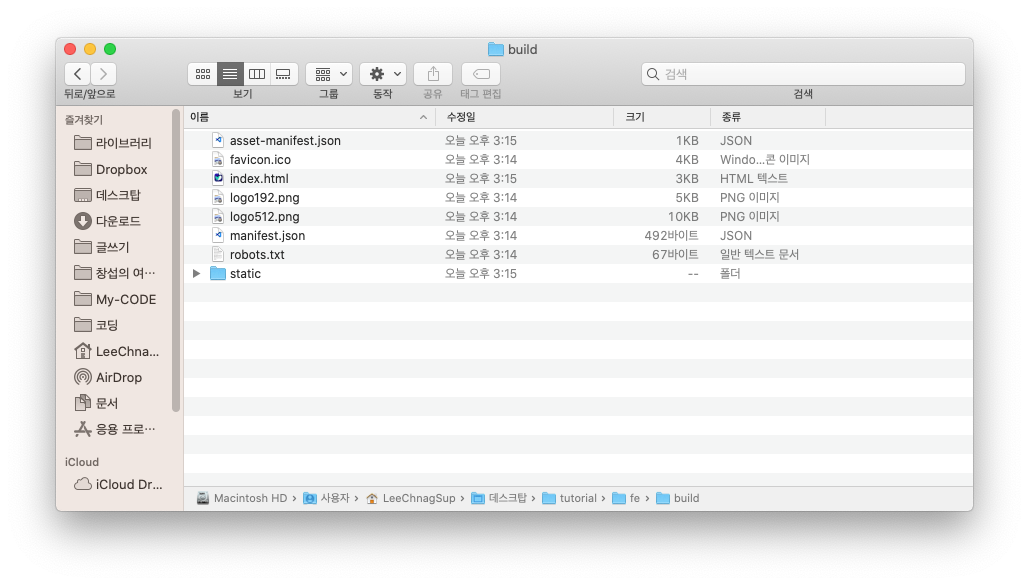Click the Windo…콘 이미지 kind cell
The width and height of the screenshot is (1029, 585).
(765, 160)
